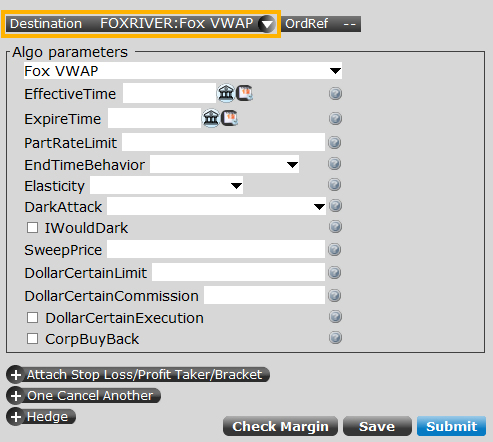
Task: Click the Check Margin button
Action: (280, 426)
